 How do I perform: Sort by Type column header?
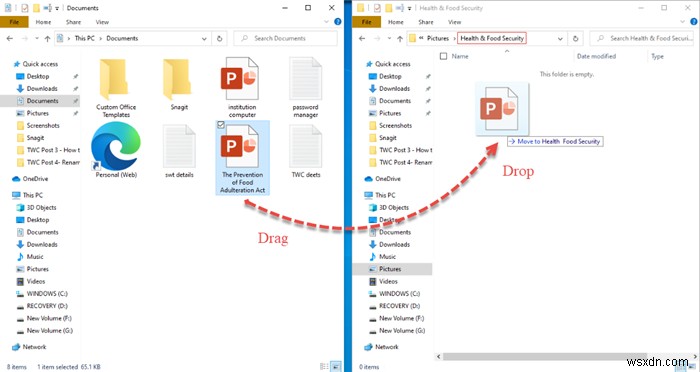(x=657, y=56)
